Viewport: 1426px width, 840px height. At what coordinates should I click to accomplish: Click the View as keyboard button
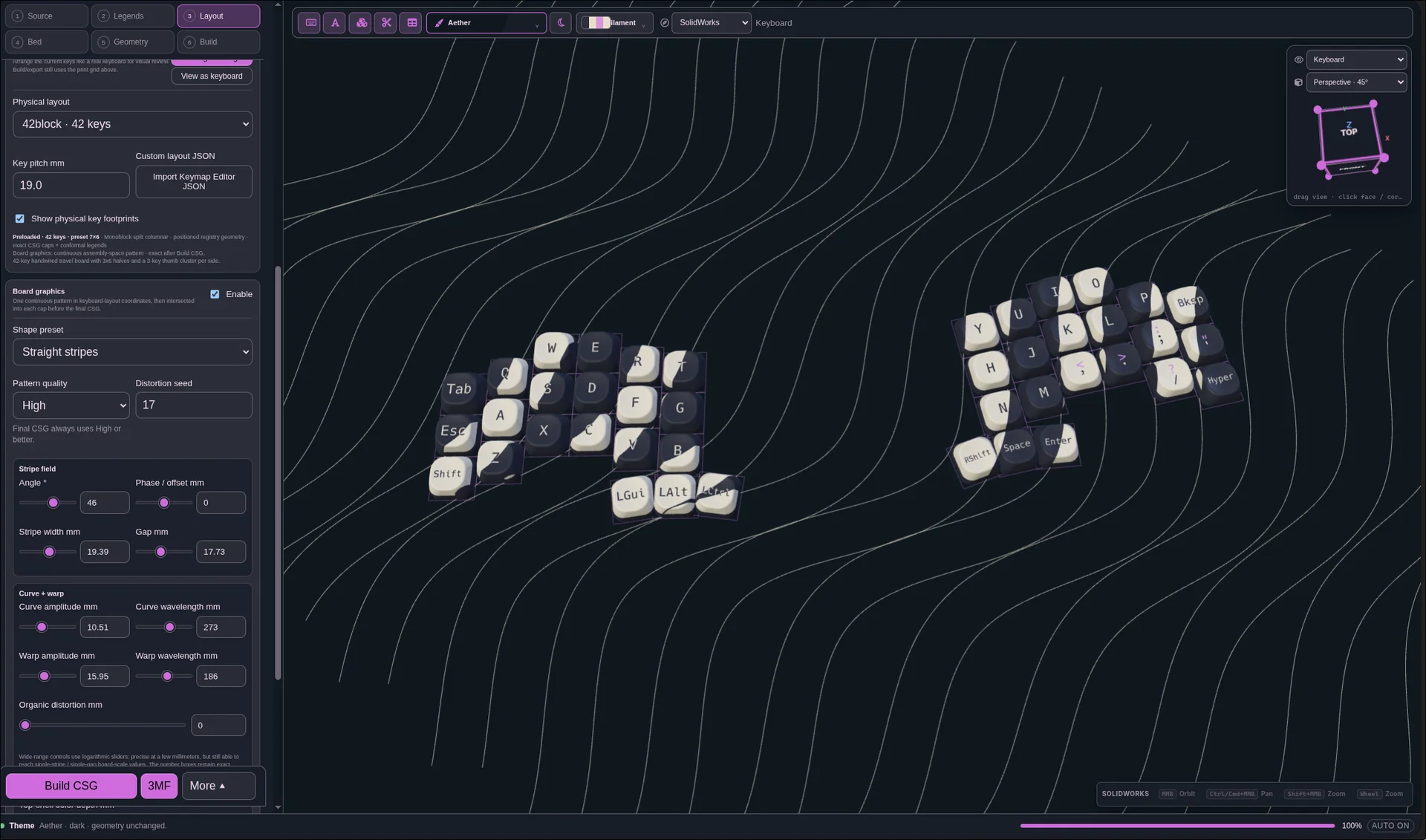(x=212, y=76)
